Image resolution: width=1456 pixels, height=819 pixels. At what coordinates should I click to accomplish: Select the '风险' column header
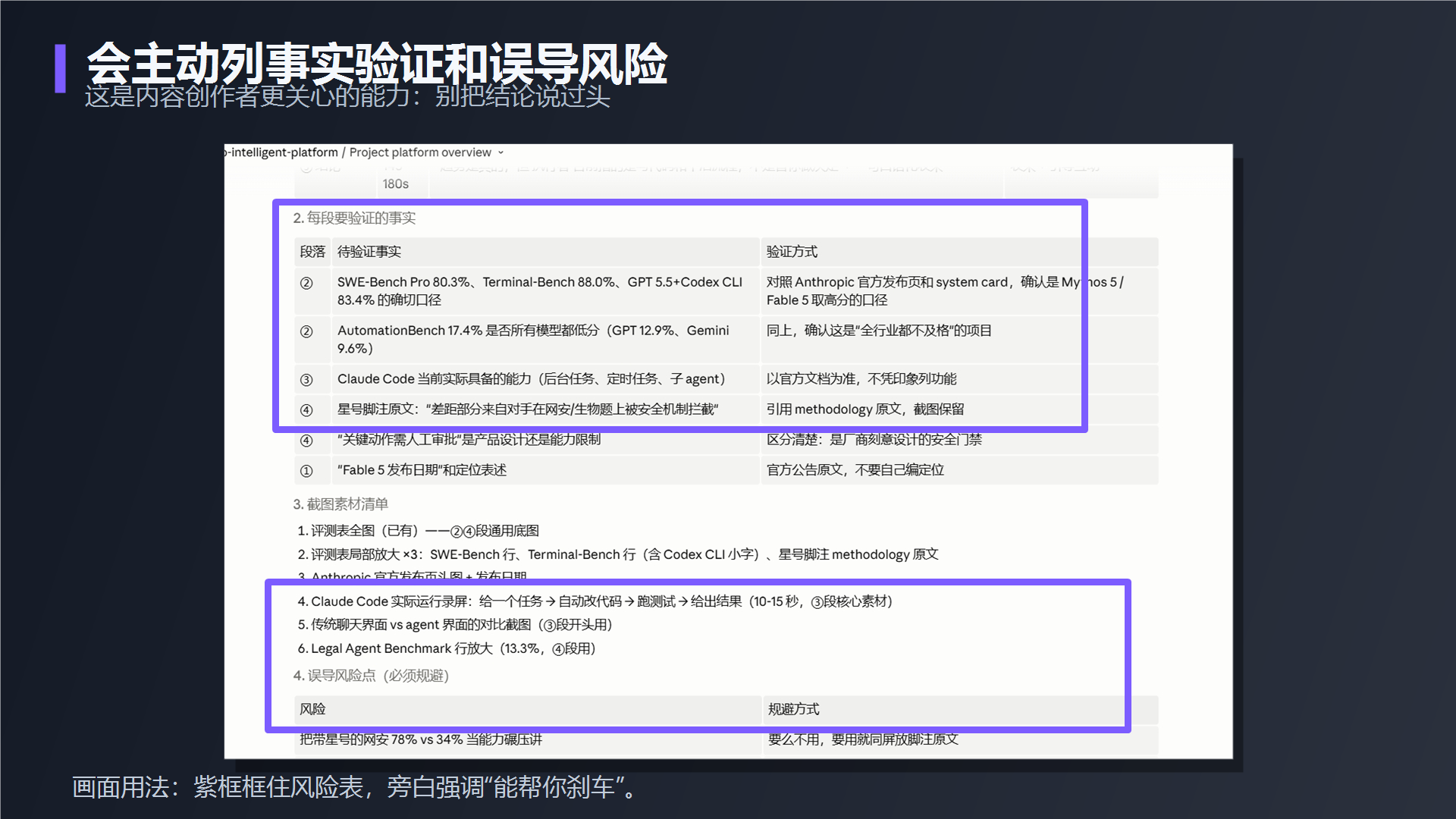528,709
